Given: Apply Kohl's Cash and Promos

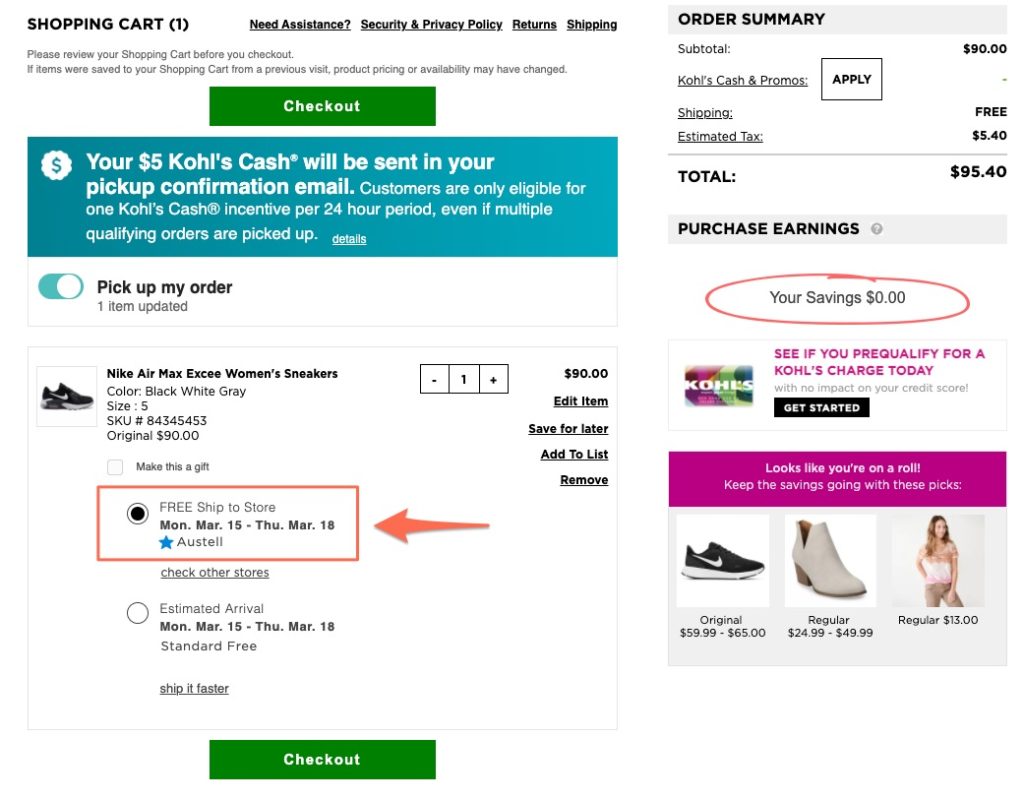Looking at the screenshot, I should [x=851, y=79].
